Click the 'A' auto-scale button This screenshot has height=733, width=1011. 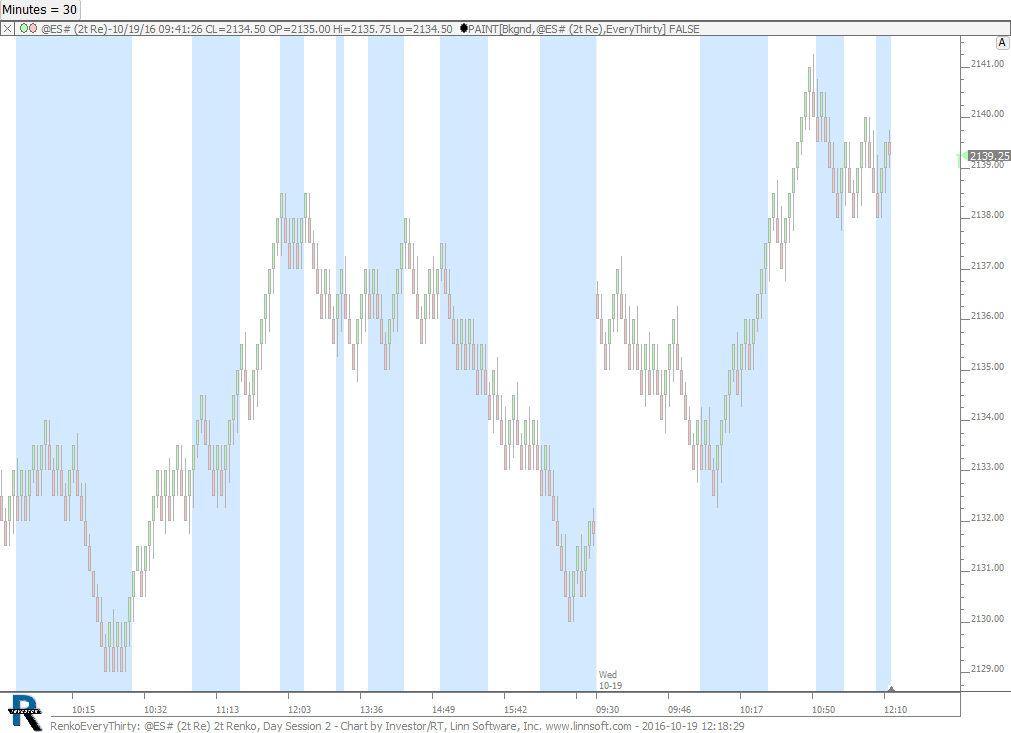point(1001,43)
